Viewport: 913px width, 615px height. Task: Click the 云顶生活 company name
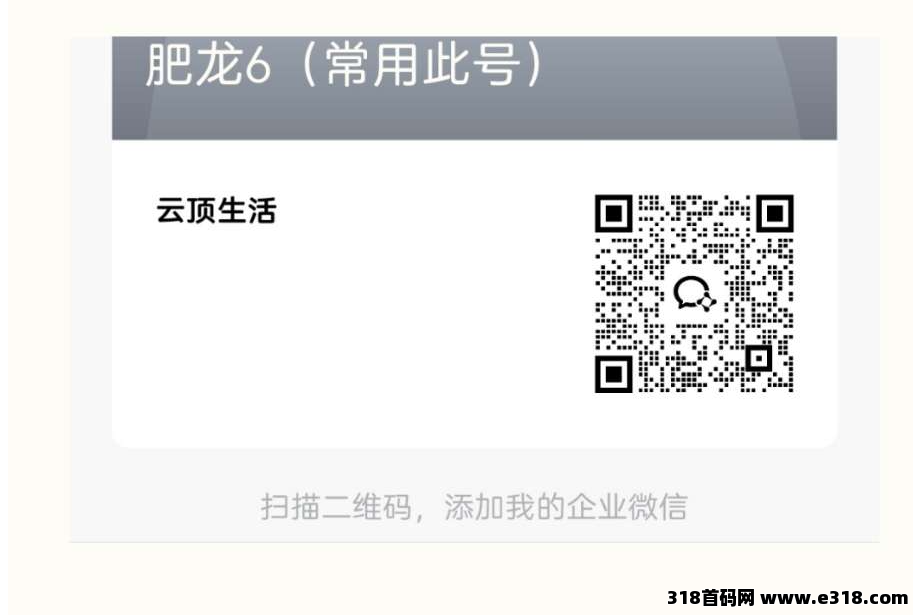point(216,210)
